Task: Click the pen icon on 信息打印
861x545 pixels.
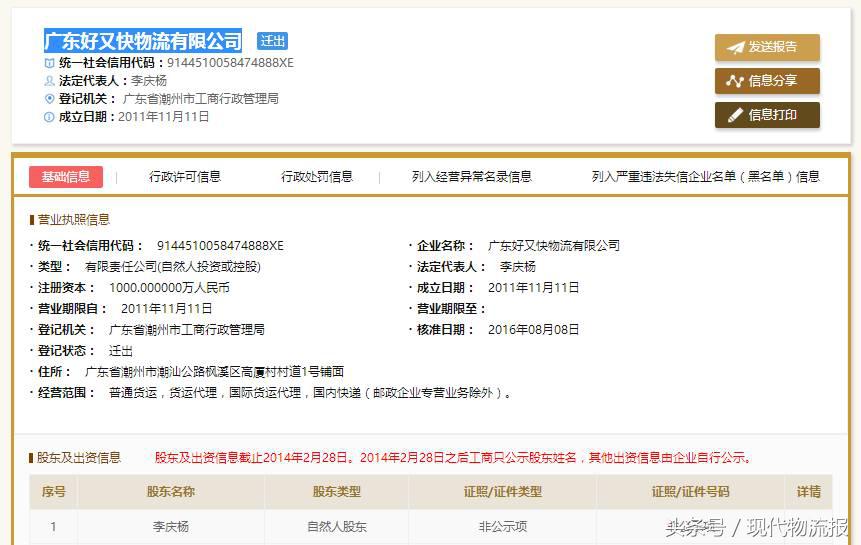Action: pos(735,115)
